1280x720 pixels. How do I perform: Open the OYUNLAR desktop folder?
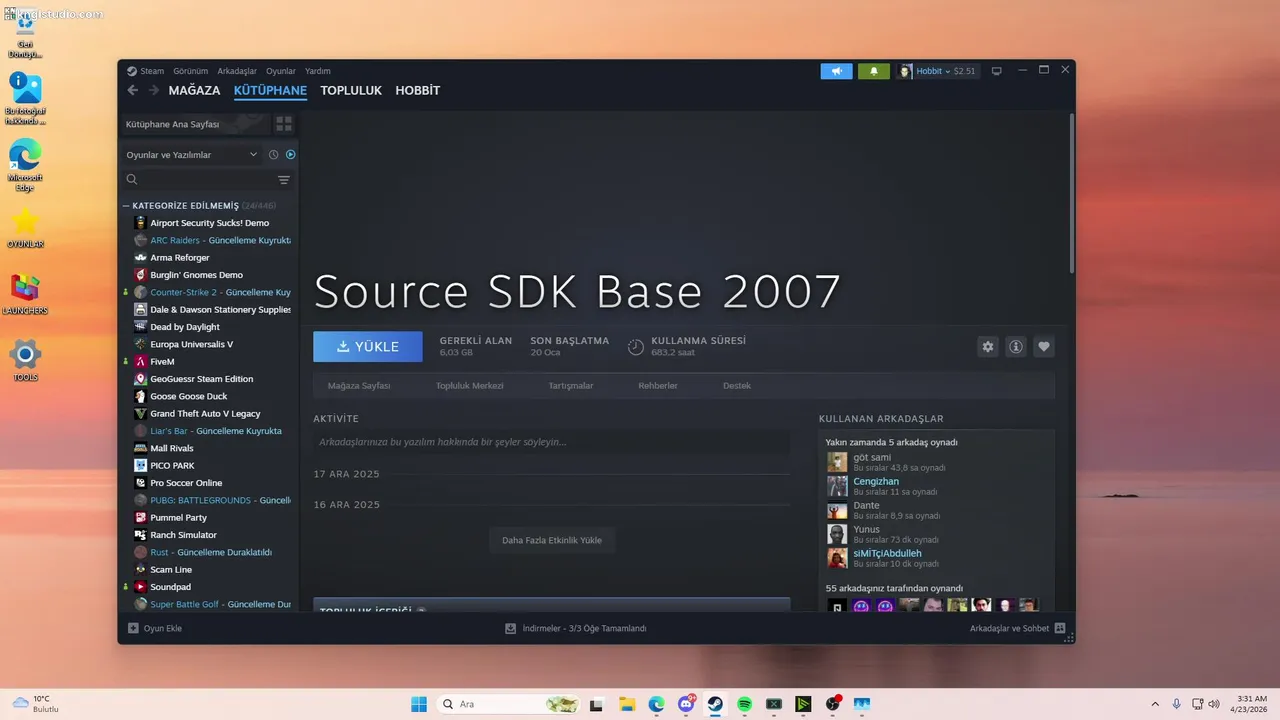click(x=25, y=229)
